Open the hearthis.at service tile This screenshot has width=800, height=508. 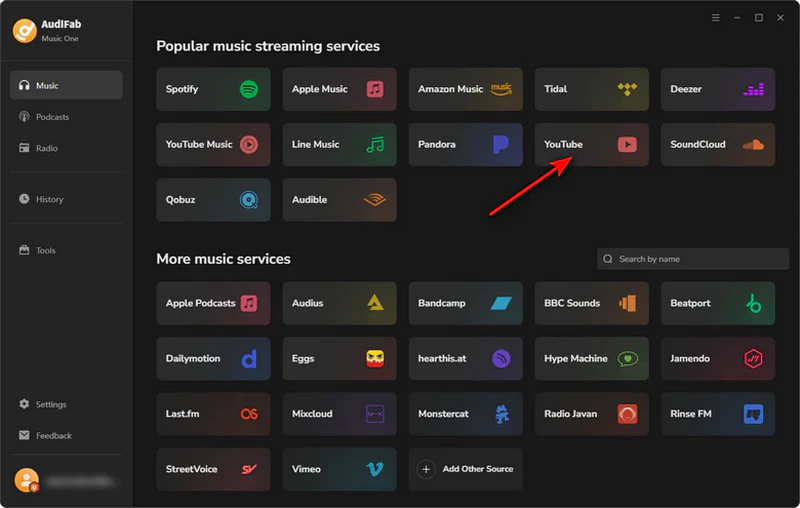tap(465, 359)
